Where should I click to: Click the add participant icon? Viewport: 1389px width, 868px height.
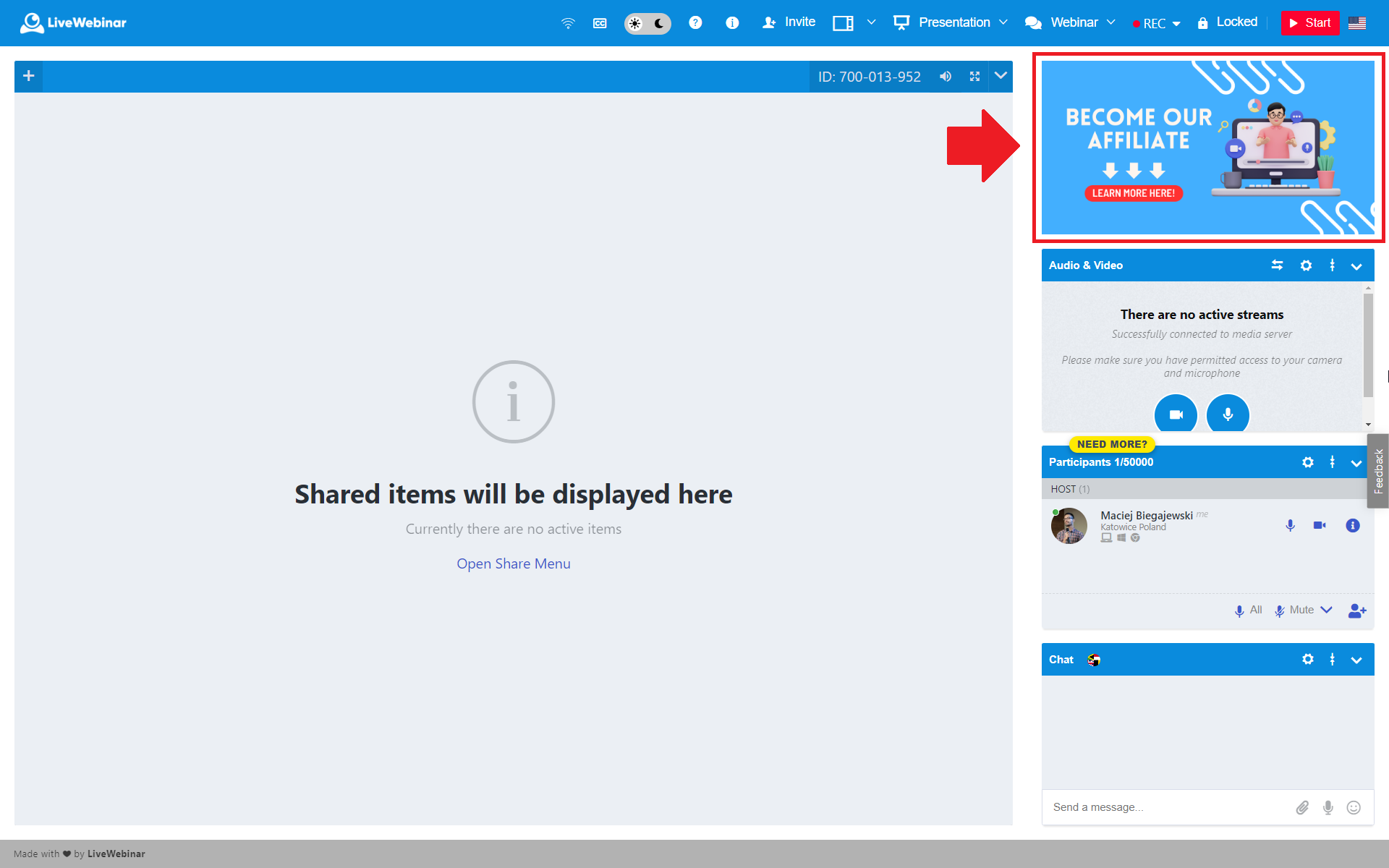(1357, 610)
